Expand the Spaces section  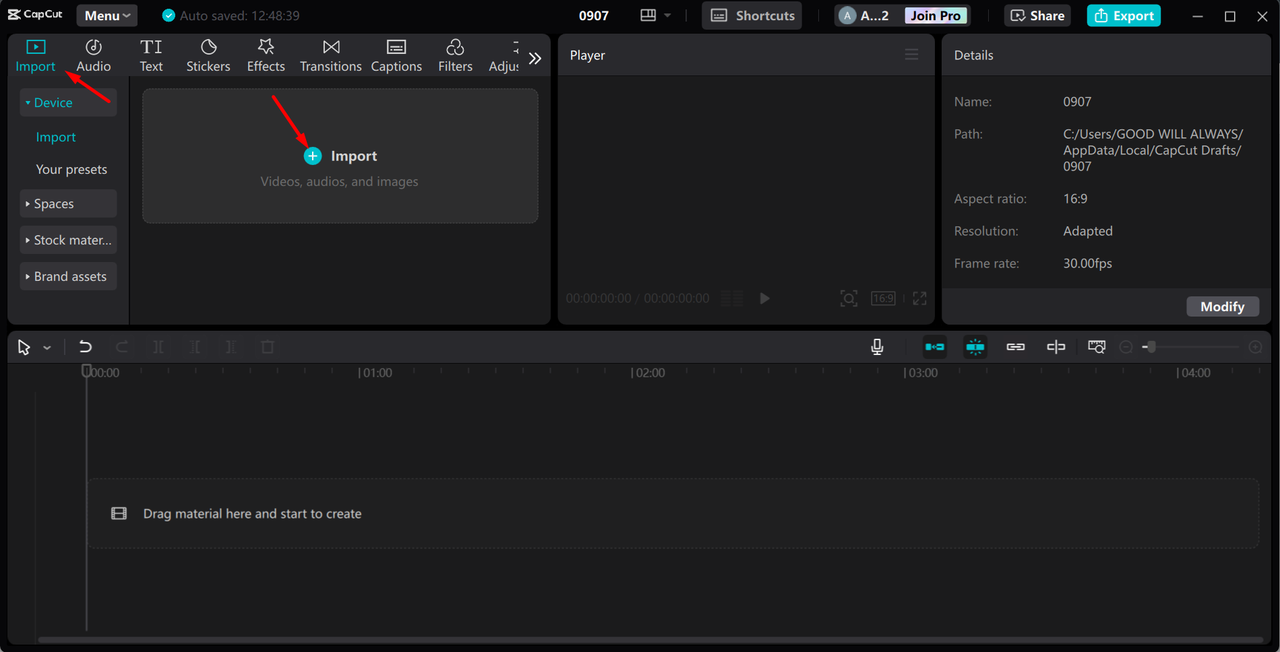(68, 203)
